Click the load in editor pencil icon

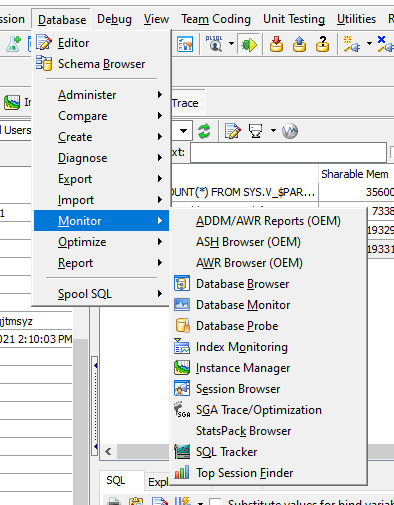coord(233,131)
